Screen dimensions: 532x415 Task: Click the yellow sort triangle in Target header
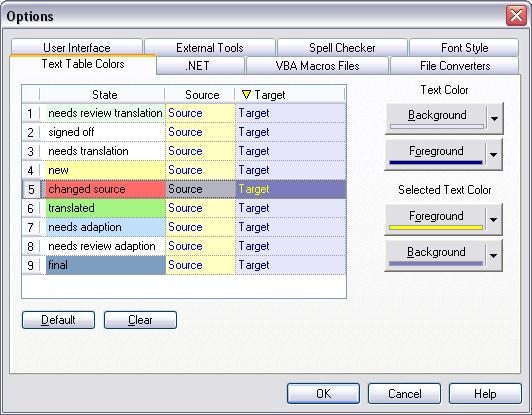pyautogui.click(x=246, y=95)
